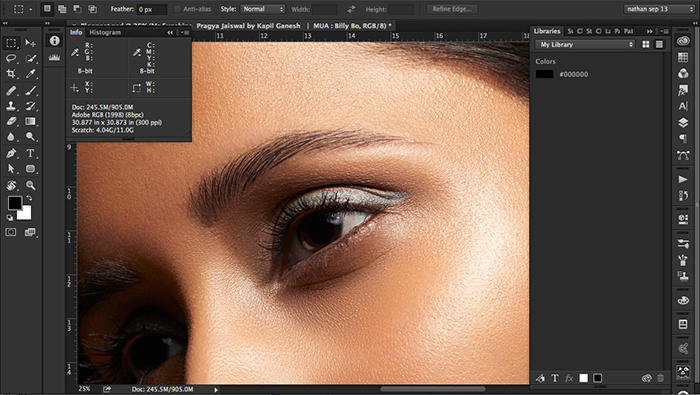Select the Rectangular Marquee tool in toolbox
This screenshot has height=395, width=700.
click(11, 43)
